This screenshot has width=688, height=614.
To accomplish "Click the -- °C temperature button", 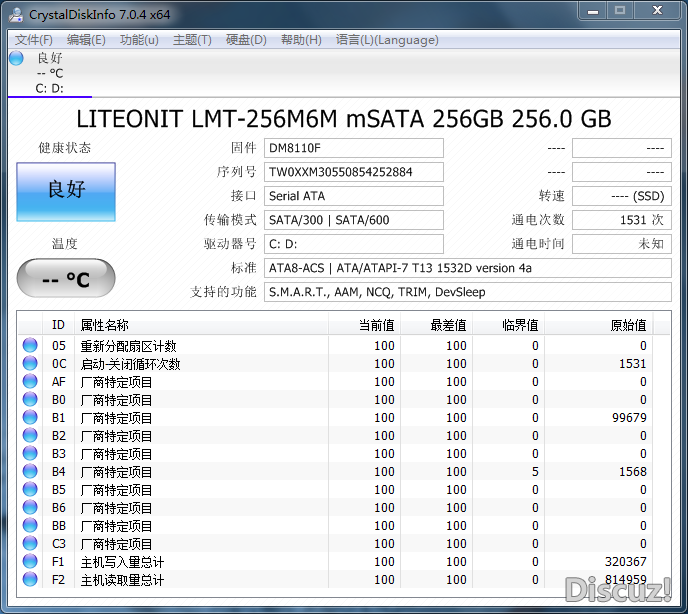I will pyautogui.click(x=66, y=278).
